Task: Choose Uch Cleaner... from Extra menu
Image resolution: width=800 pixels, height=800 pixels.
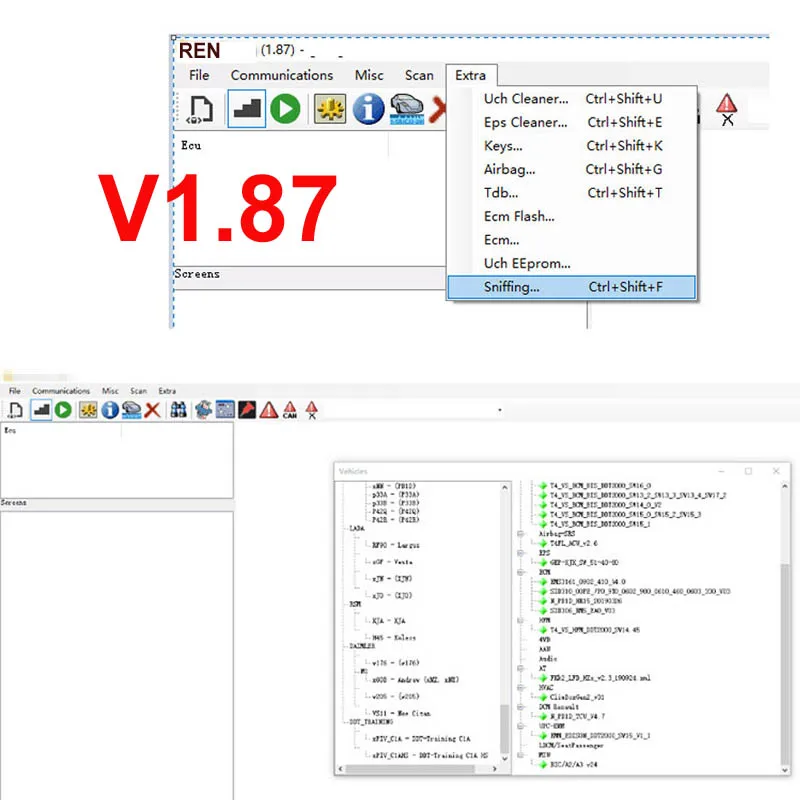Action: click(571, 98)
